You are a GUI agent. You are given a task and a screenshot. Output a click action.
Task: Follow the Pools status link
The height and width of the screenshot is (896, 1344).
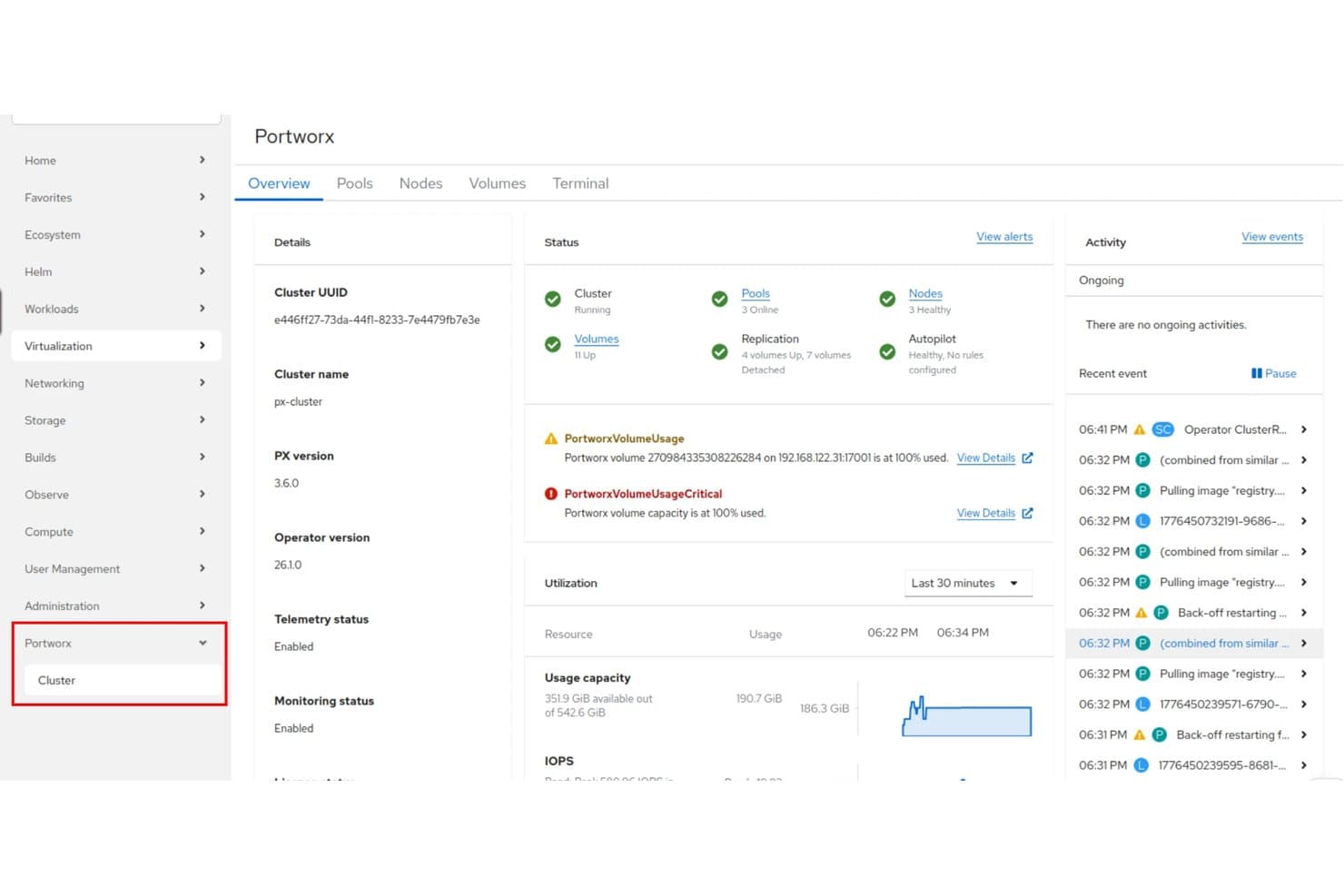click(x=756, y=293)
